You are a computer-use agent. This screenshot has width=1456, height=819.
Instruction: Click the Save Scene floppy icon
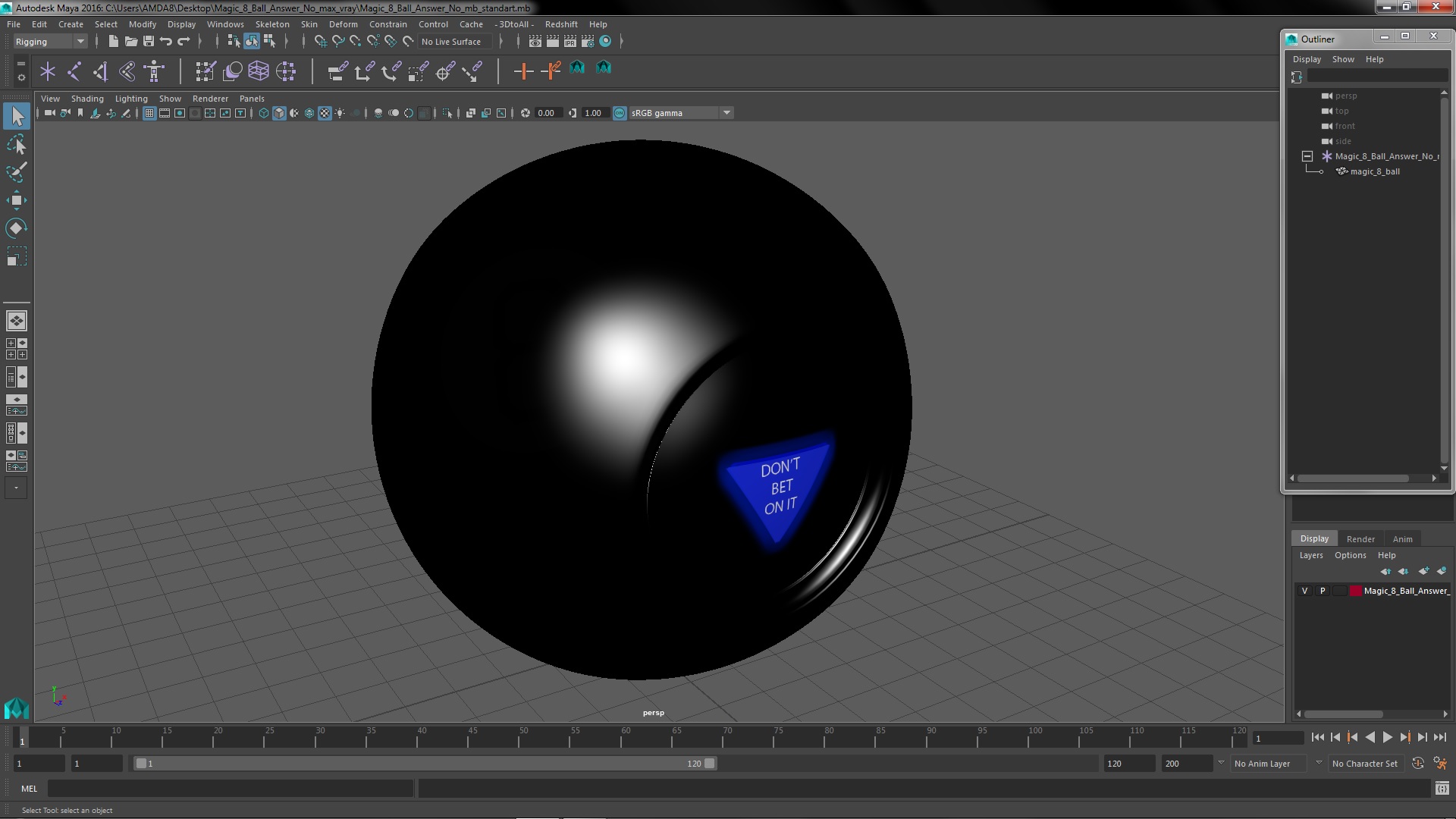coord(149,42)
